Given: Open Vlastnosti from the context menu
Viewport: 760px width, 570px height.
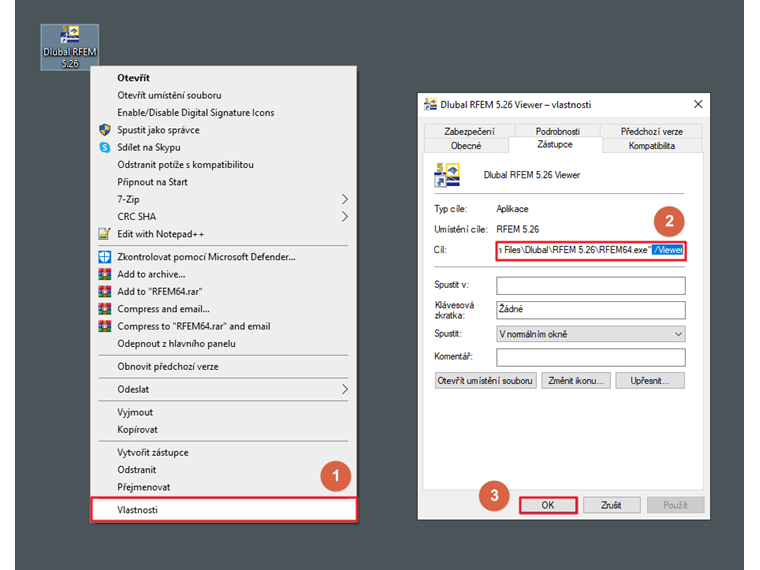Looking at the screenshot, I should (x=224, y=510).
